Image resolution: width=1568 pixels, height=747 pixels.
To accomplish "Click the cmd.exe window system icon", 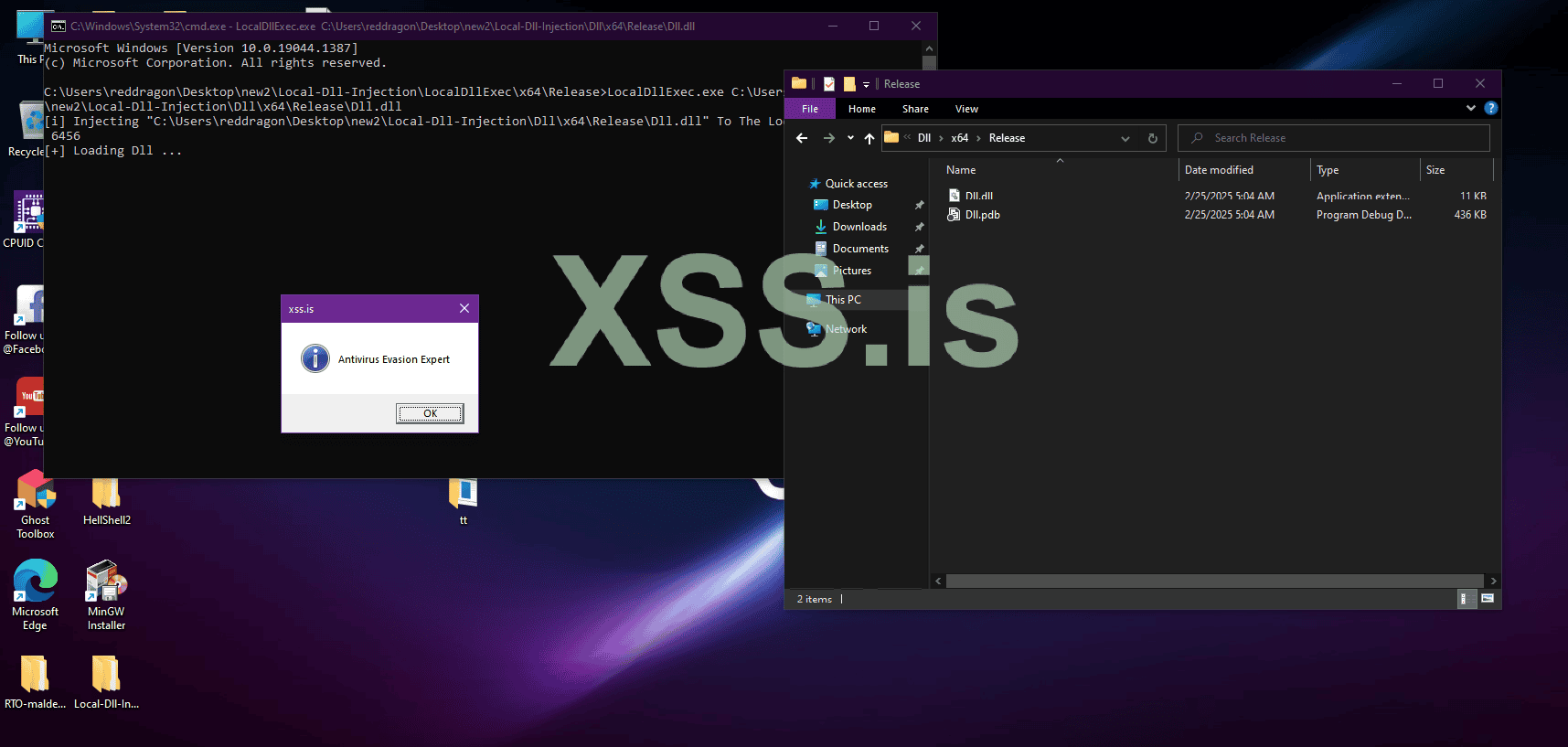I will [59, 27].
